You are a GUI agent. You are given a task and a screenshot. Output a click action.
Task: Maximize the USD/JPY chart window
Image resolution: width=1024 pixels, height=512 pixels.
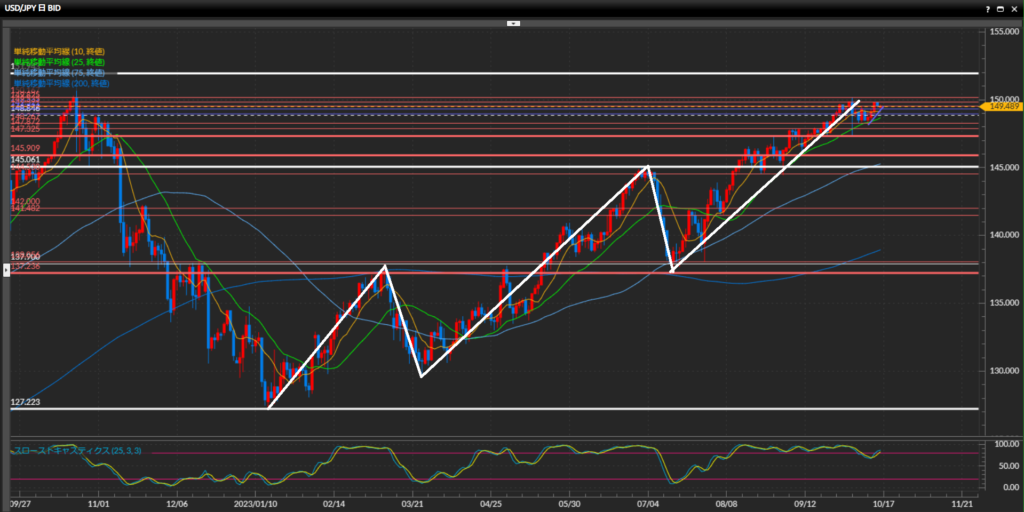coord(999,7)
